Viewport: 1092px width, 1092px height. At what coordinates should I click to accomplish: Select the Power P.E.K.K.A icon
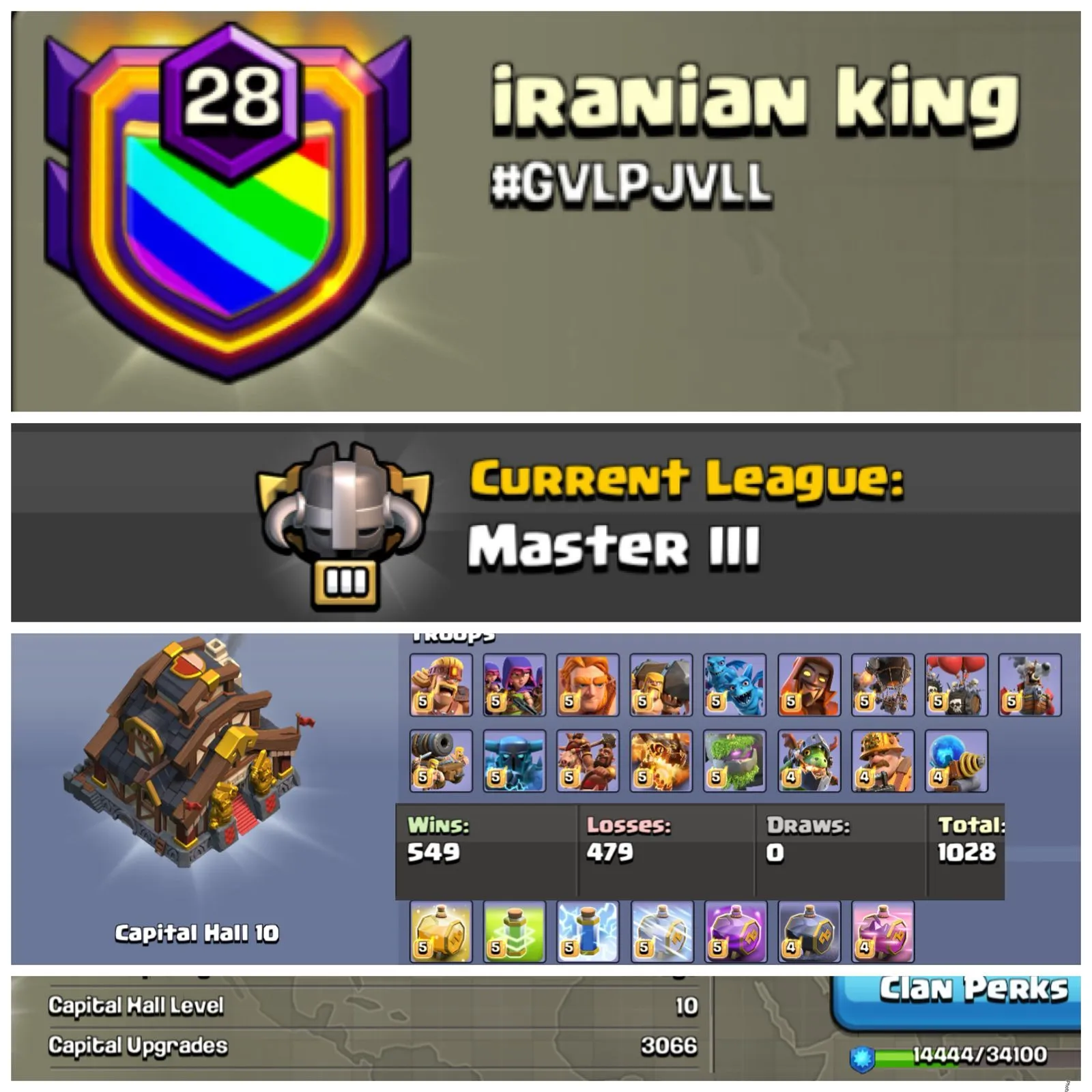pyautogui.click(x=515, y=760)
